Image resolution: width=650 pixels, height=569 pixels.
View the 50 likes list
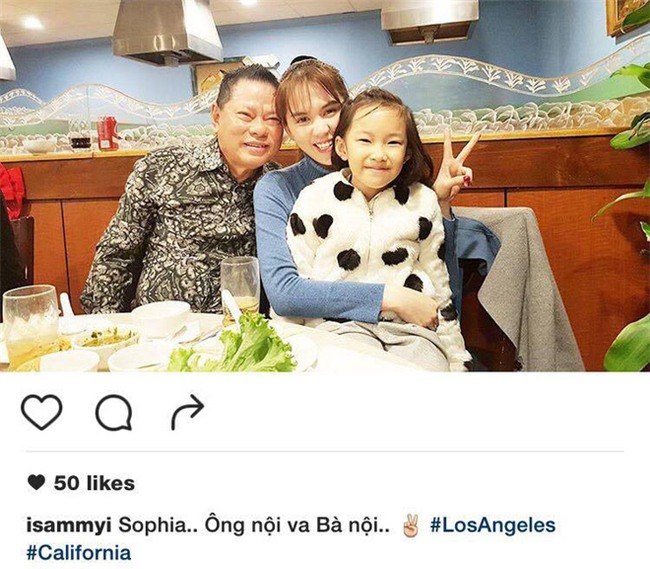(x=94, y=483)
